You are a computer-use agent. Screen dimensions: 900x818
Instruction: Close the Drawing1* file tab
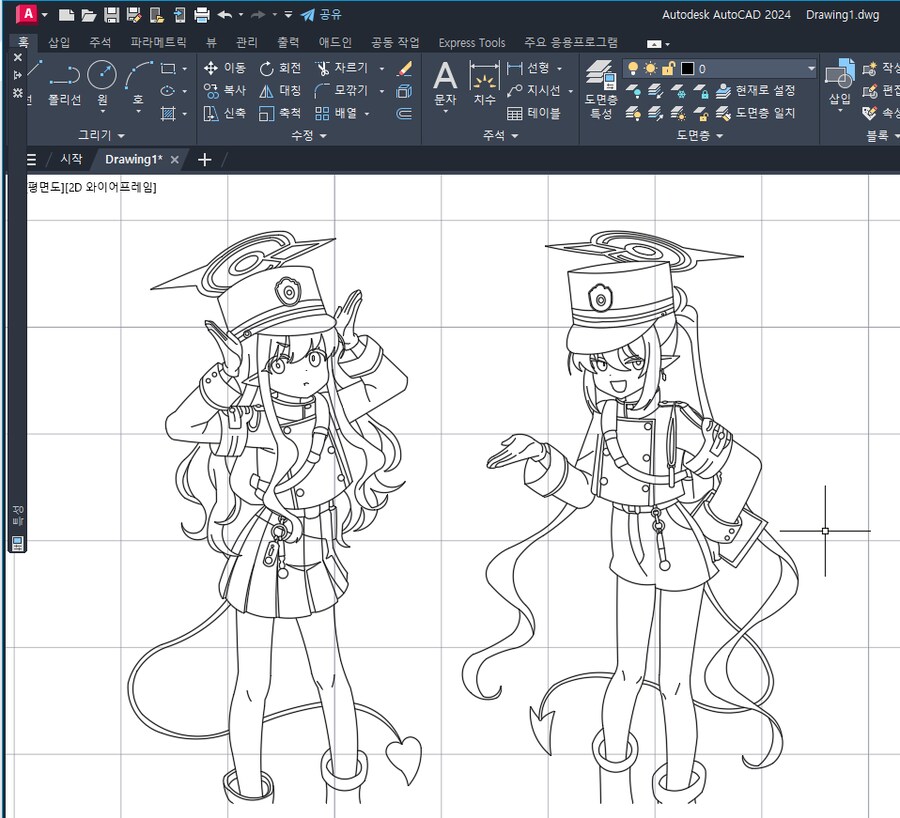[x=174, y=160]
